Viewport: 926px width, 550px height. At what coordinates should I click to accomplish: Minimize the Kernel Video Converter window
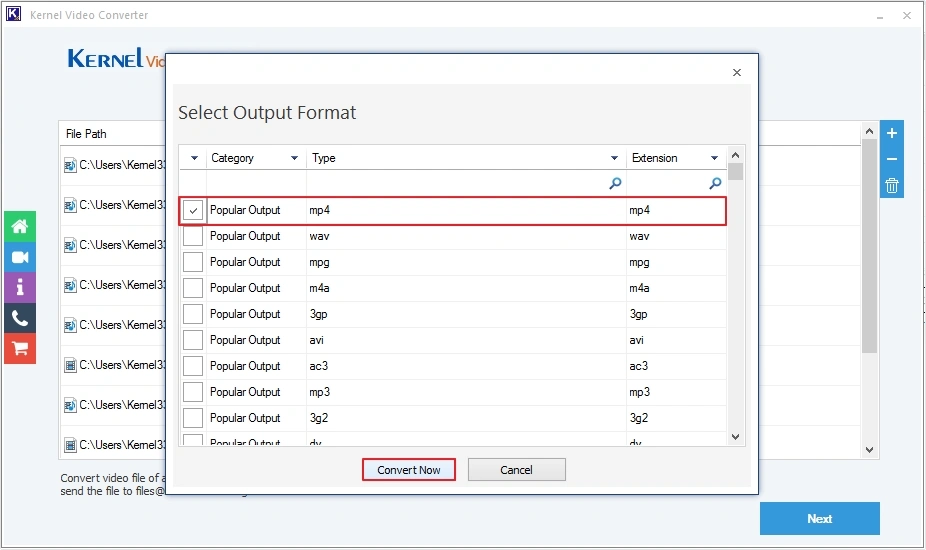coord(880,16)
